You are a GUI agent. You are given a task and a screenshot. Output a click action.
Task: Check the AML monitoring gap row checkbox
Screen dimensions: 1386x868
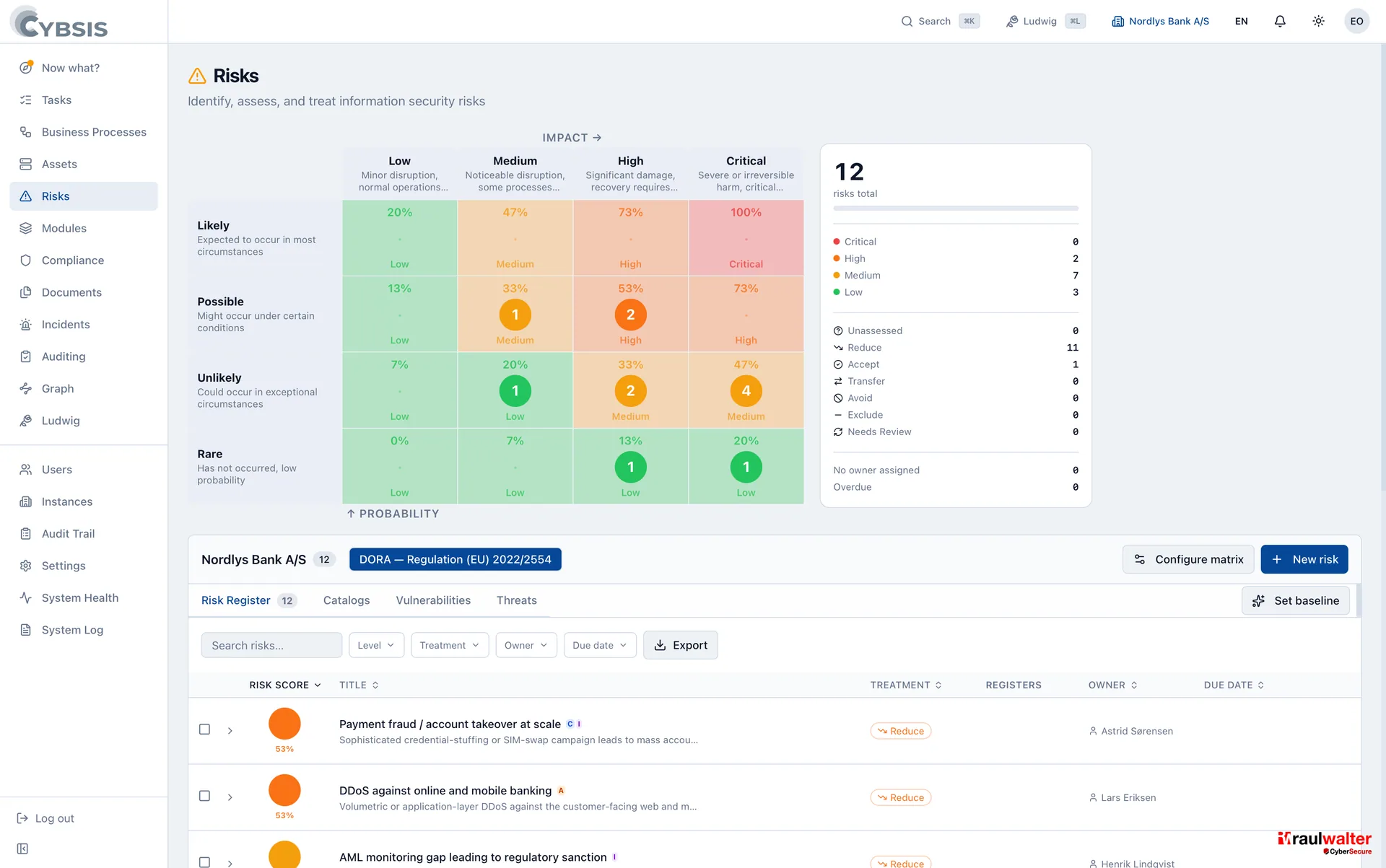coord(205,862)
